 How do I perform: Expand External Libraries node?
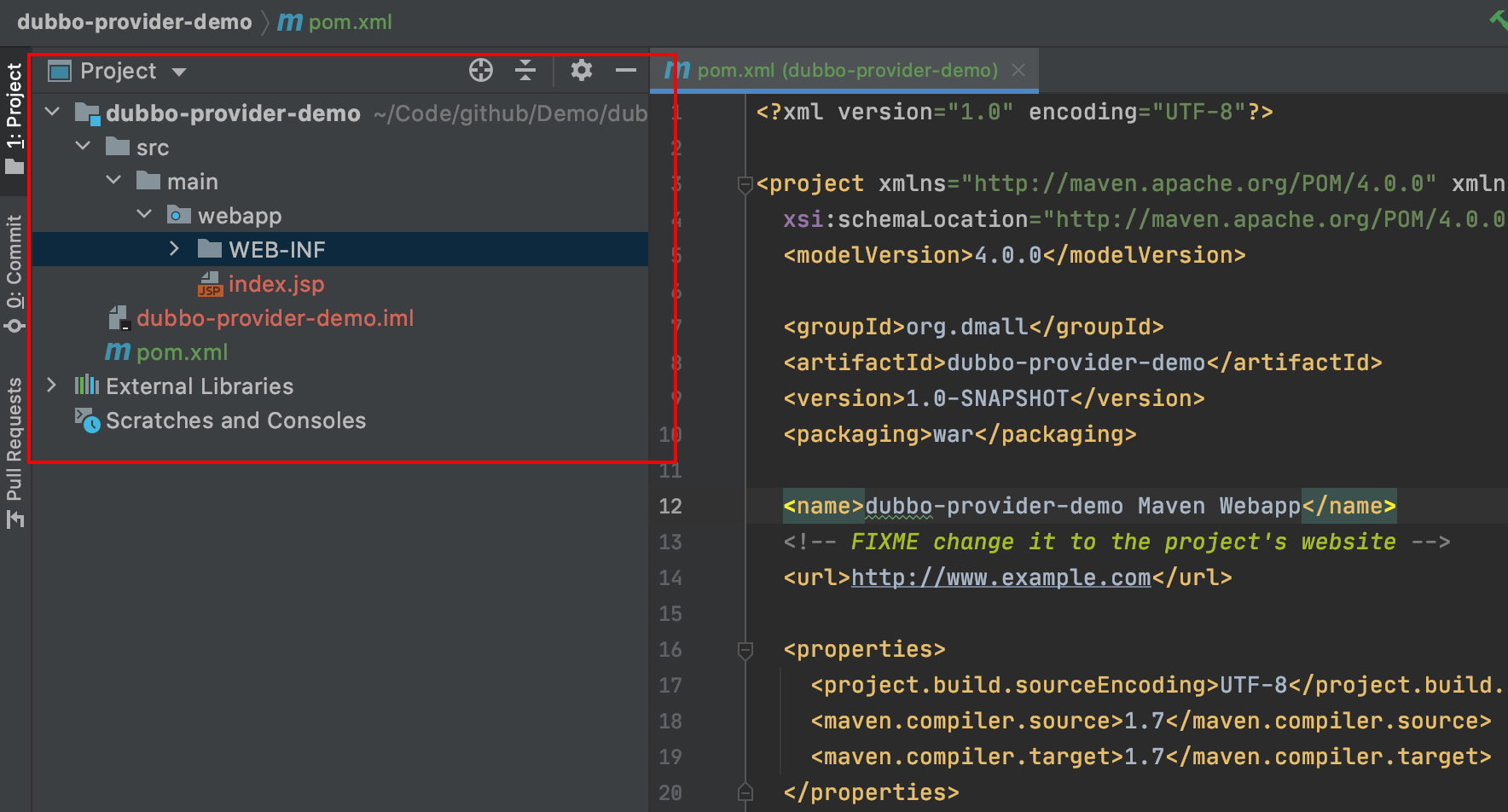tap(52, 385)
